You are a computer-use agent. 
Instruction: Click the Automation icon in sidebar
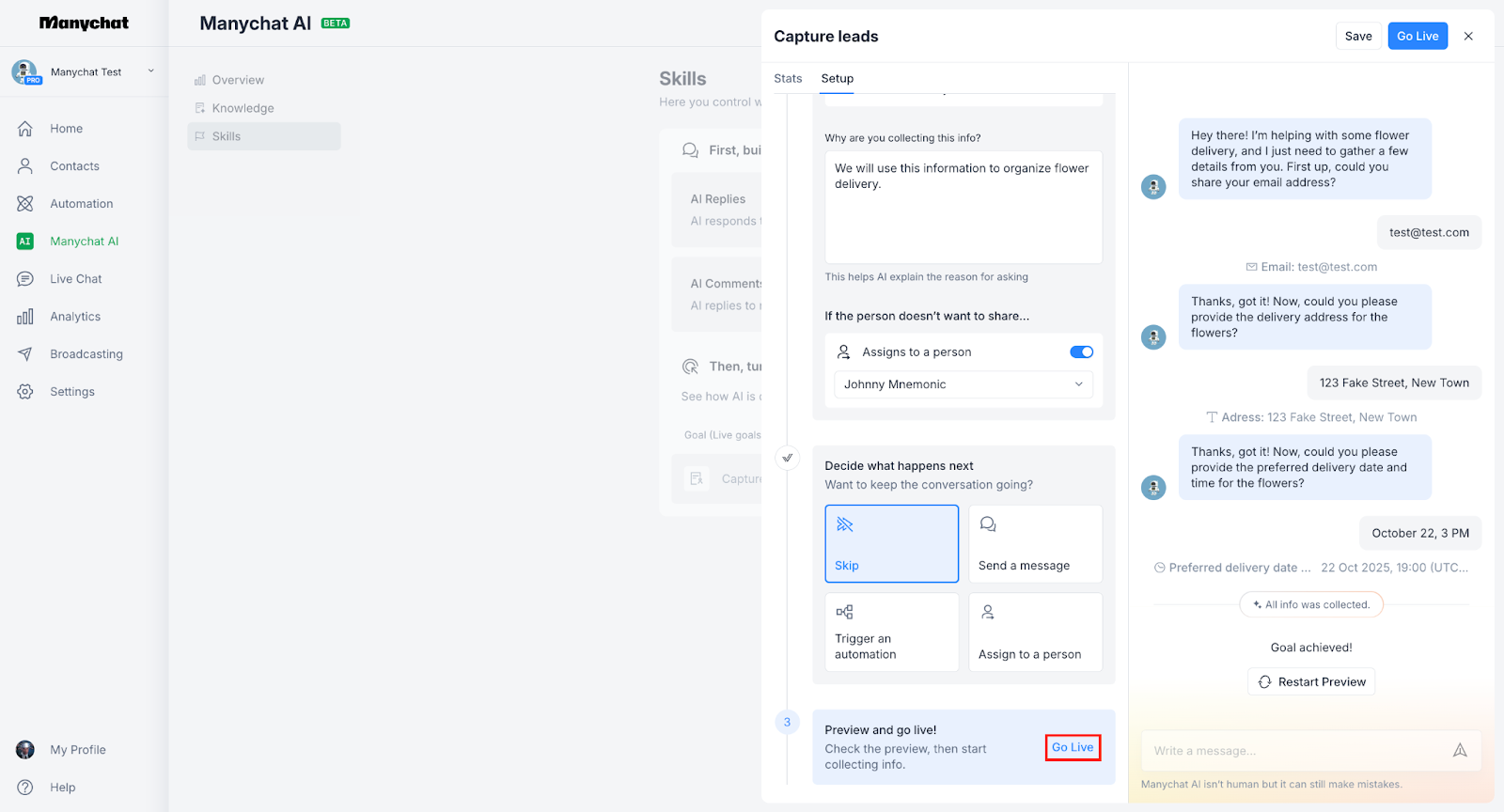tap(25, 204)
